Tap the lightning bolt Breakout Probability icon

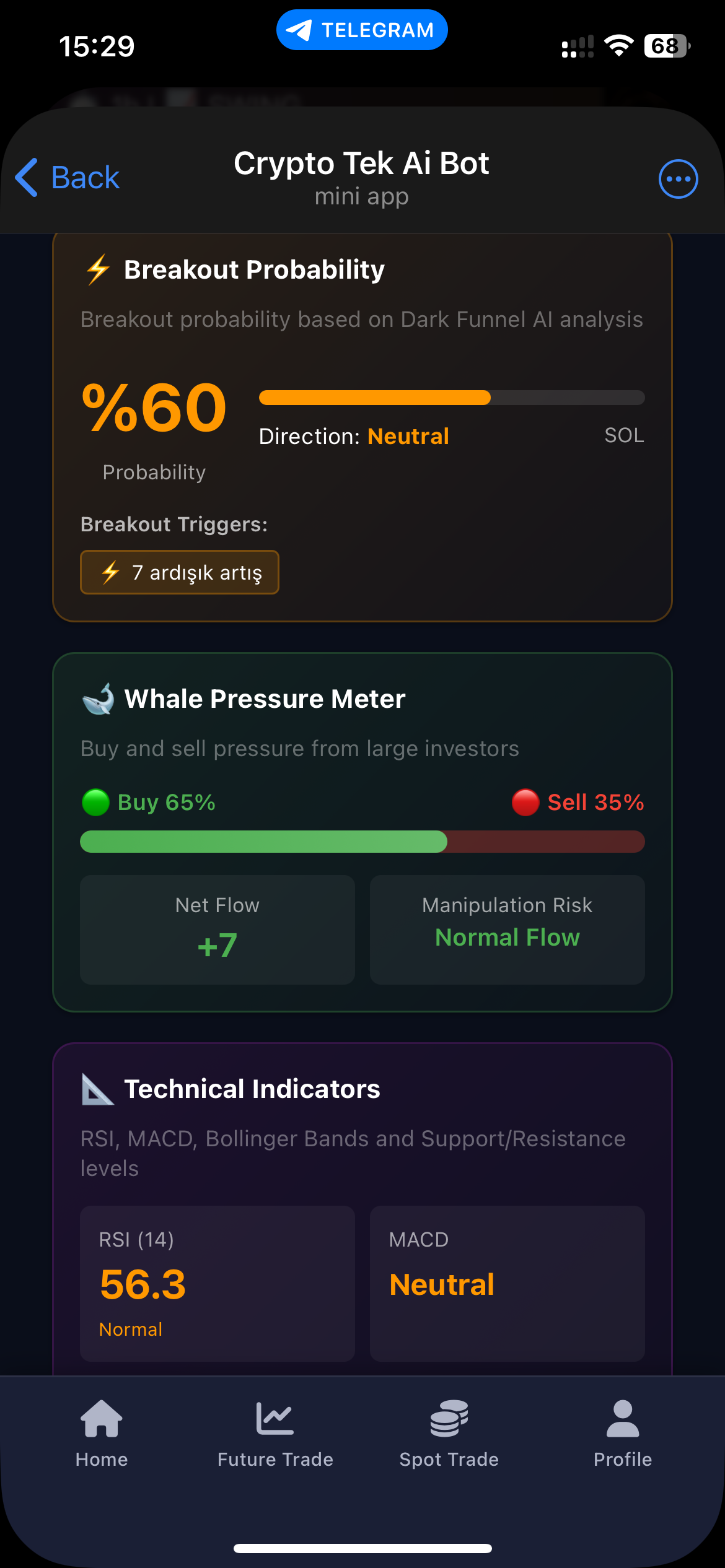(98, 270)
